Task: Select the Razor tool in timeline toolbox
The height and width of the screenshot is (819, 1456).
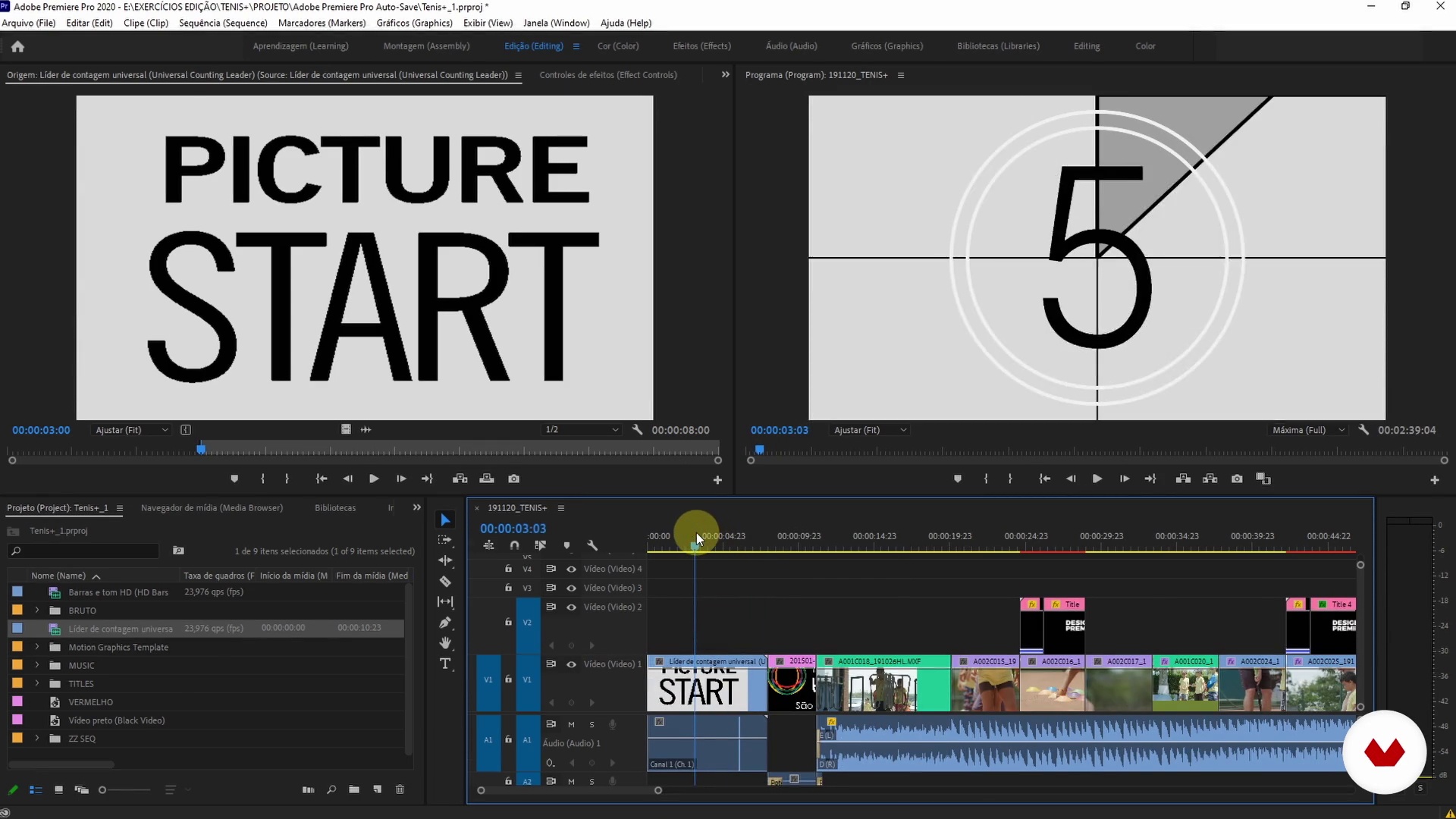Action: (445, 582)
